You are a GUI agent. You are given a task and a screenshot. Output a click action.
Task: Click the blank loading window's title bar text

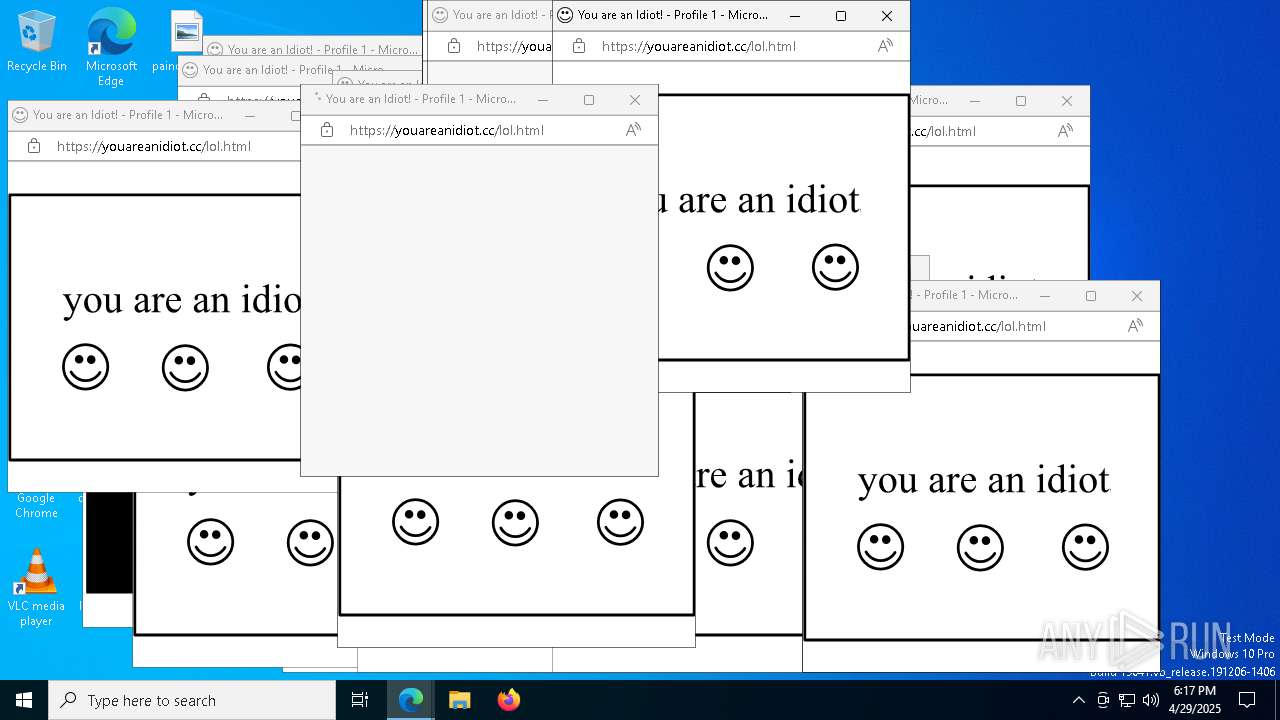pyautogui.click(x=420, y=99)
